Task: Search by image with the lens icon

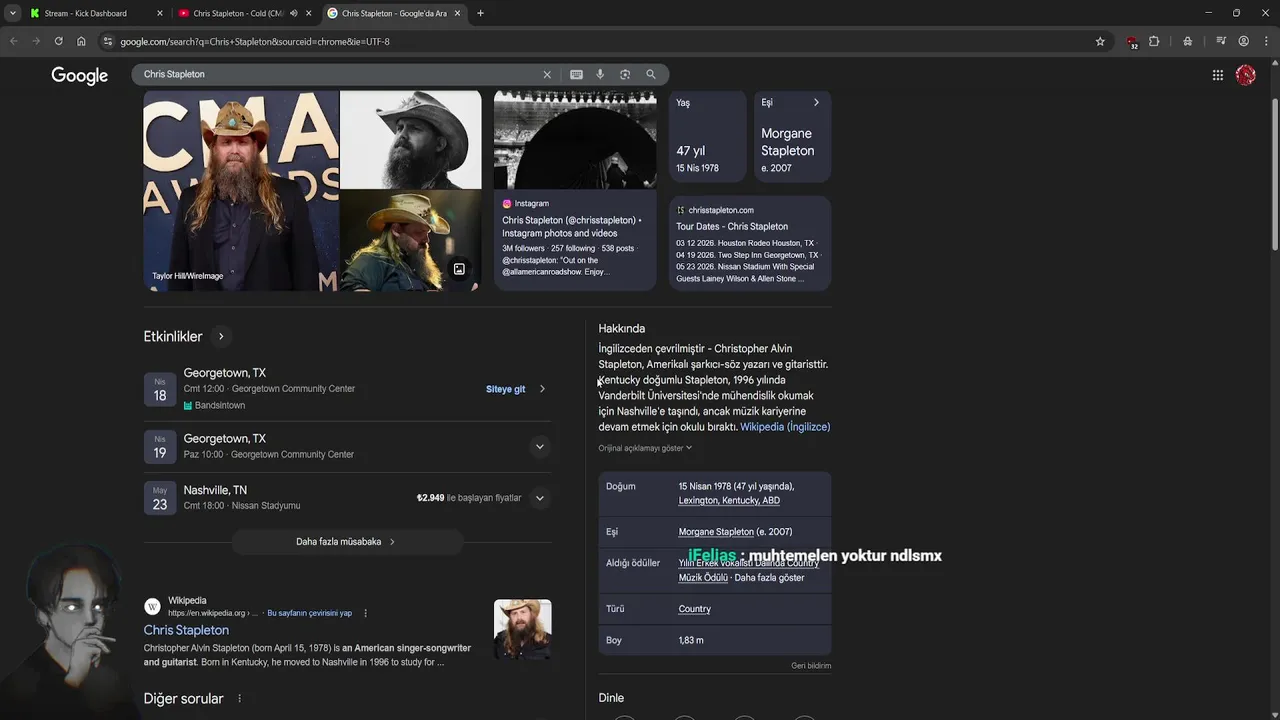Action: 625,74
